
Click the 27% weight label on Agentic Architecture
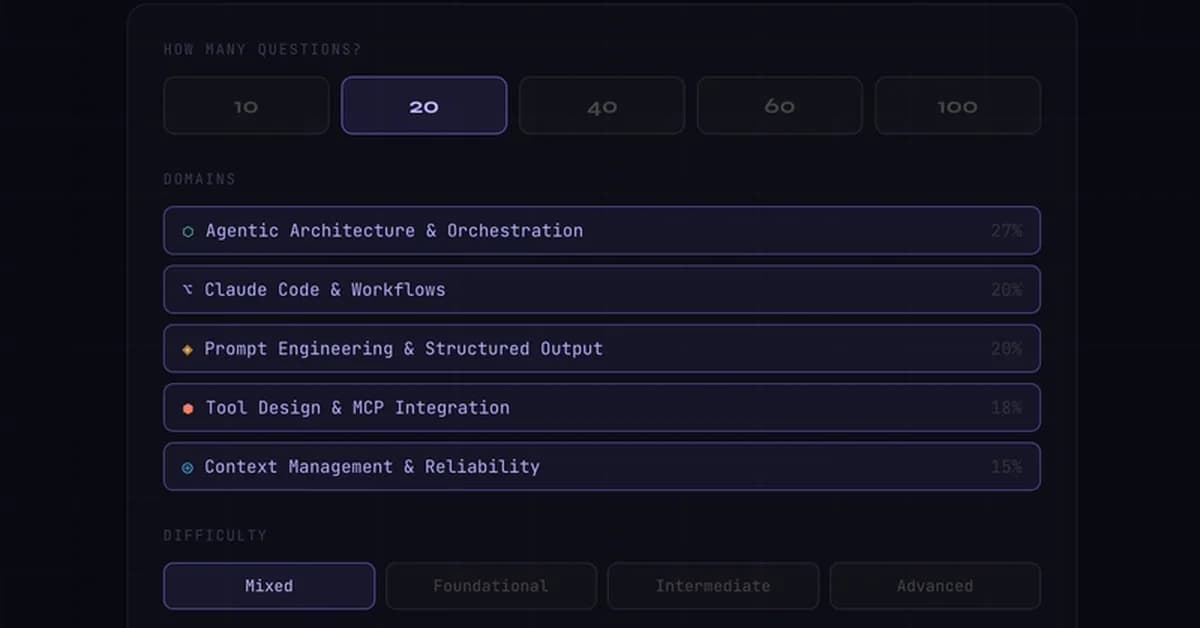coord(1007,230)
